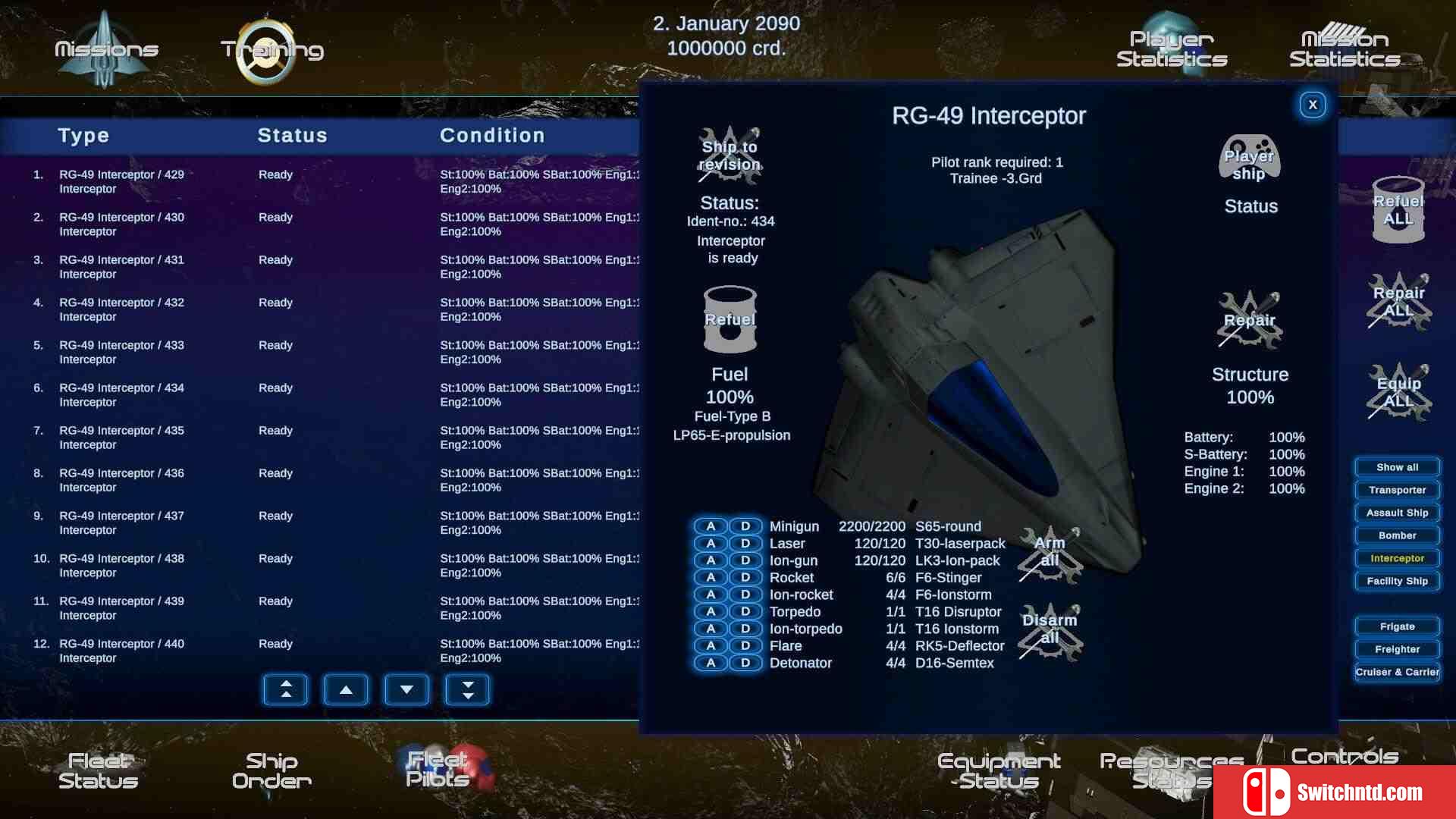Select Frigate ship class filter
Screen dimensions: 1456x819
[1397, 626]
